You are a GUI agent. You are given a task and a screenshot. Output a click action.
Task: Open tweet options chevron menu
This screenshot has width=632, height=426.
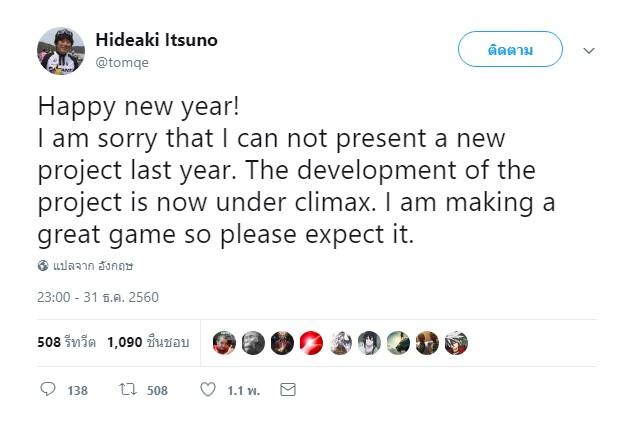click(589, 50)
